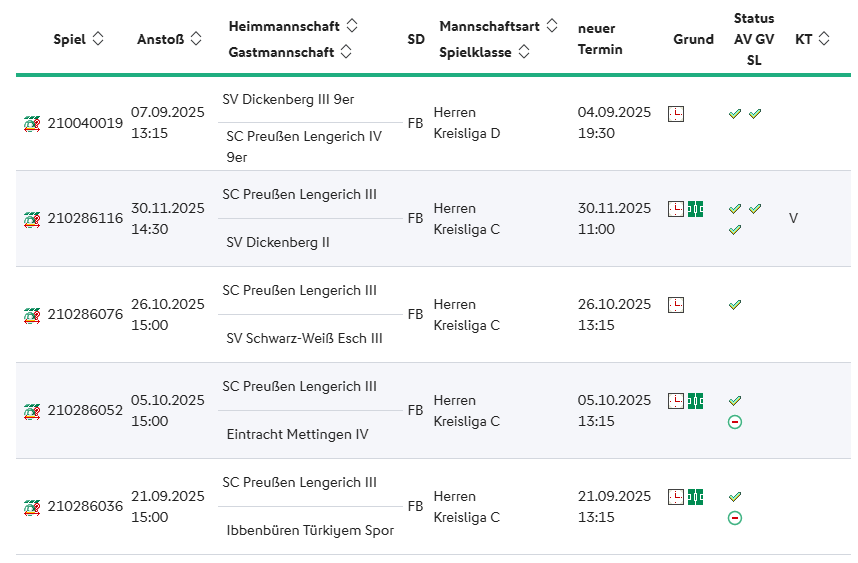
Task: Click the row icon beside match 210286036
Action: pyautogui.click(x=32, y=507)
